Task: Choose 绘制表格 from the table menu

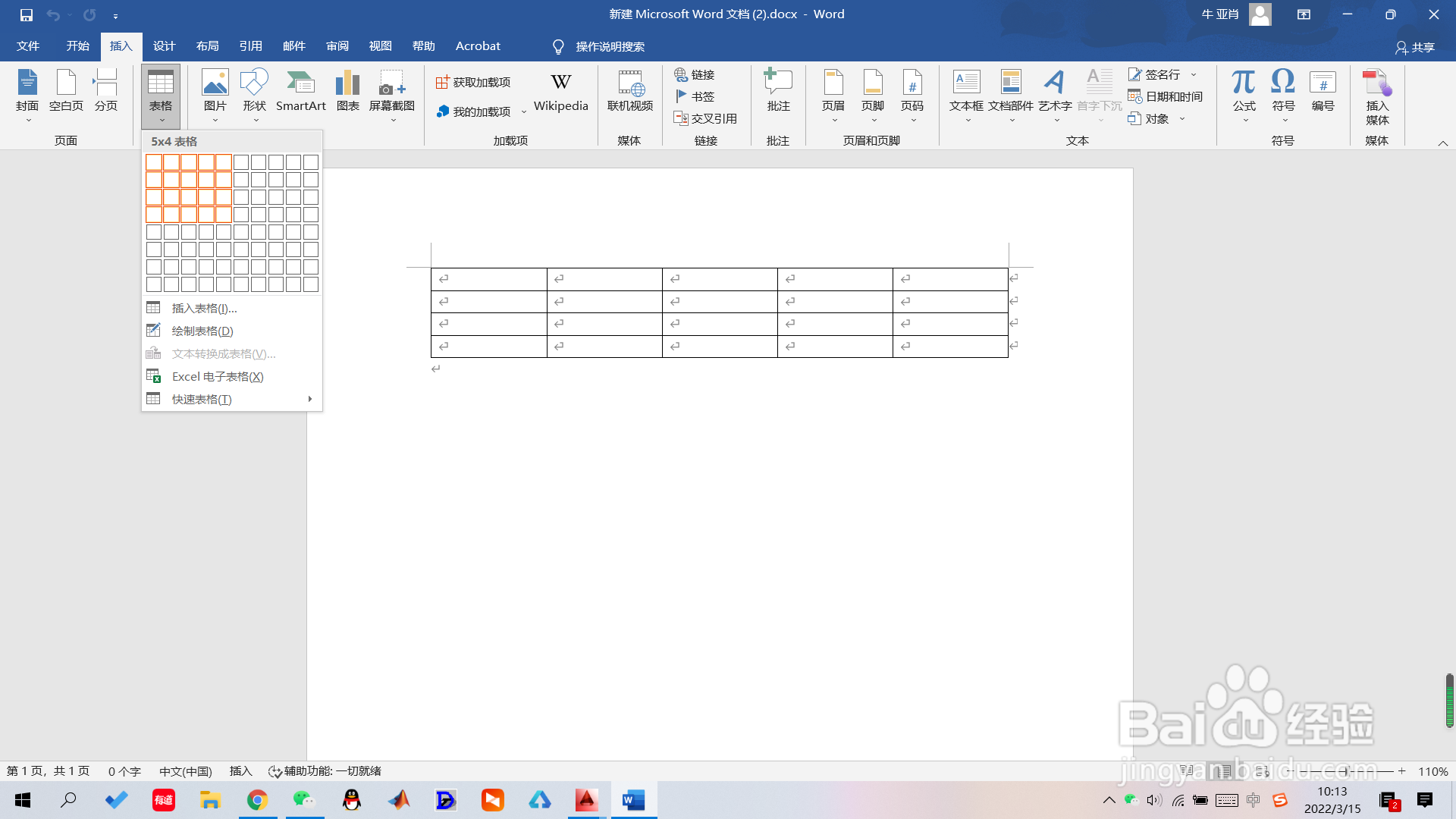Action: tap(202, 331)
